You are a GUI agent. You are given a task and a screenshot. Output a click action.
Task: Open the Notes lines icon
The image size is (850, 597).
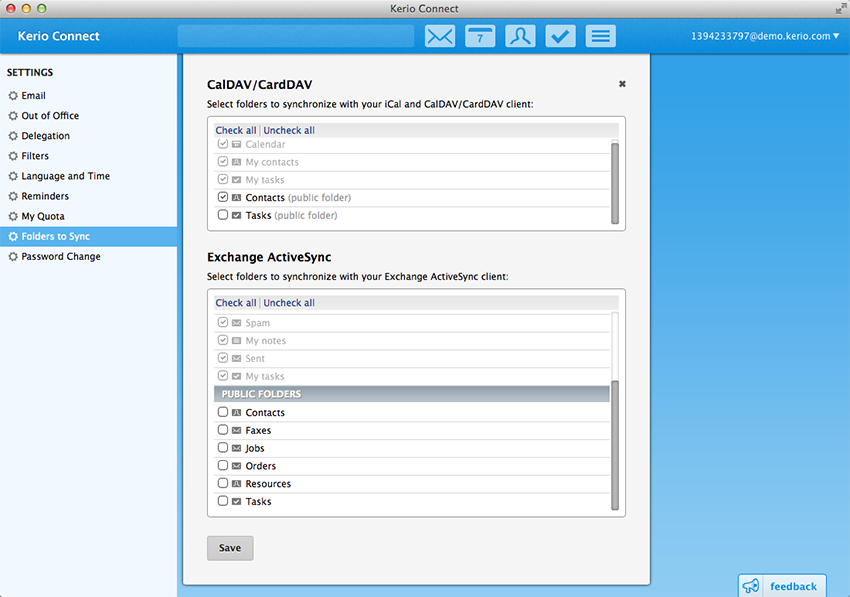(x=600, y=36)
